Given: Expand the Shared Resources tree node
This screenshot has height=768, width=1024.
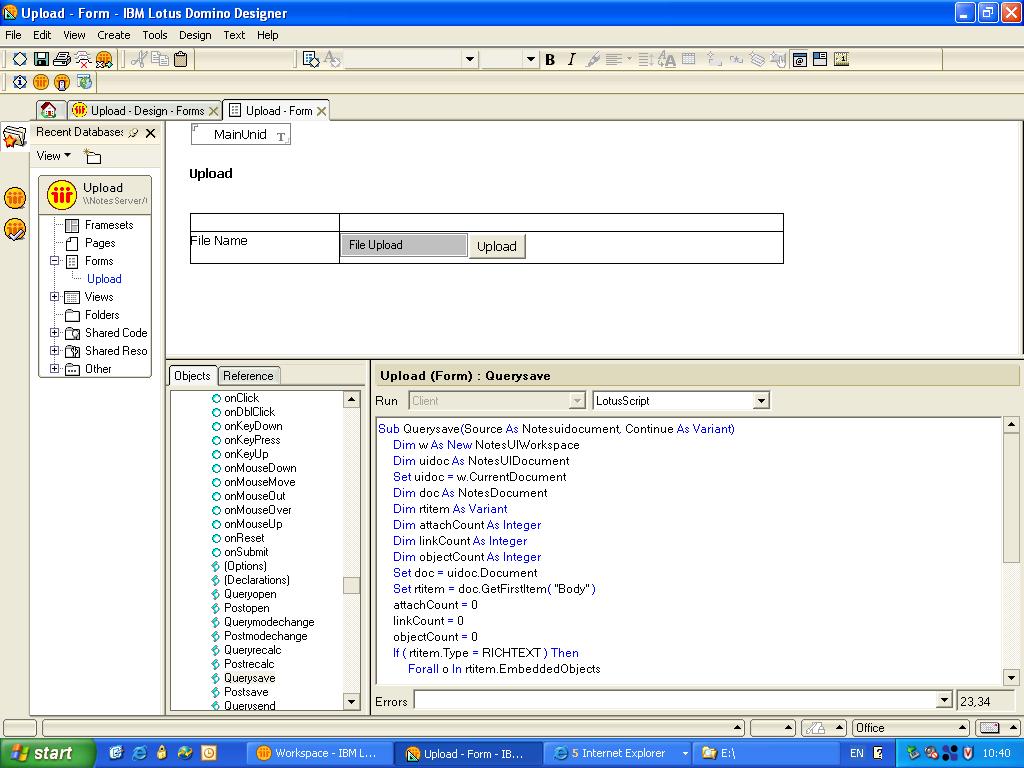Looking at the screenshot, I should 55,351.
